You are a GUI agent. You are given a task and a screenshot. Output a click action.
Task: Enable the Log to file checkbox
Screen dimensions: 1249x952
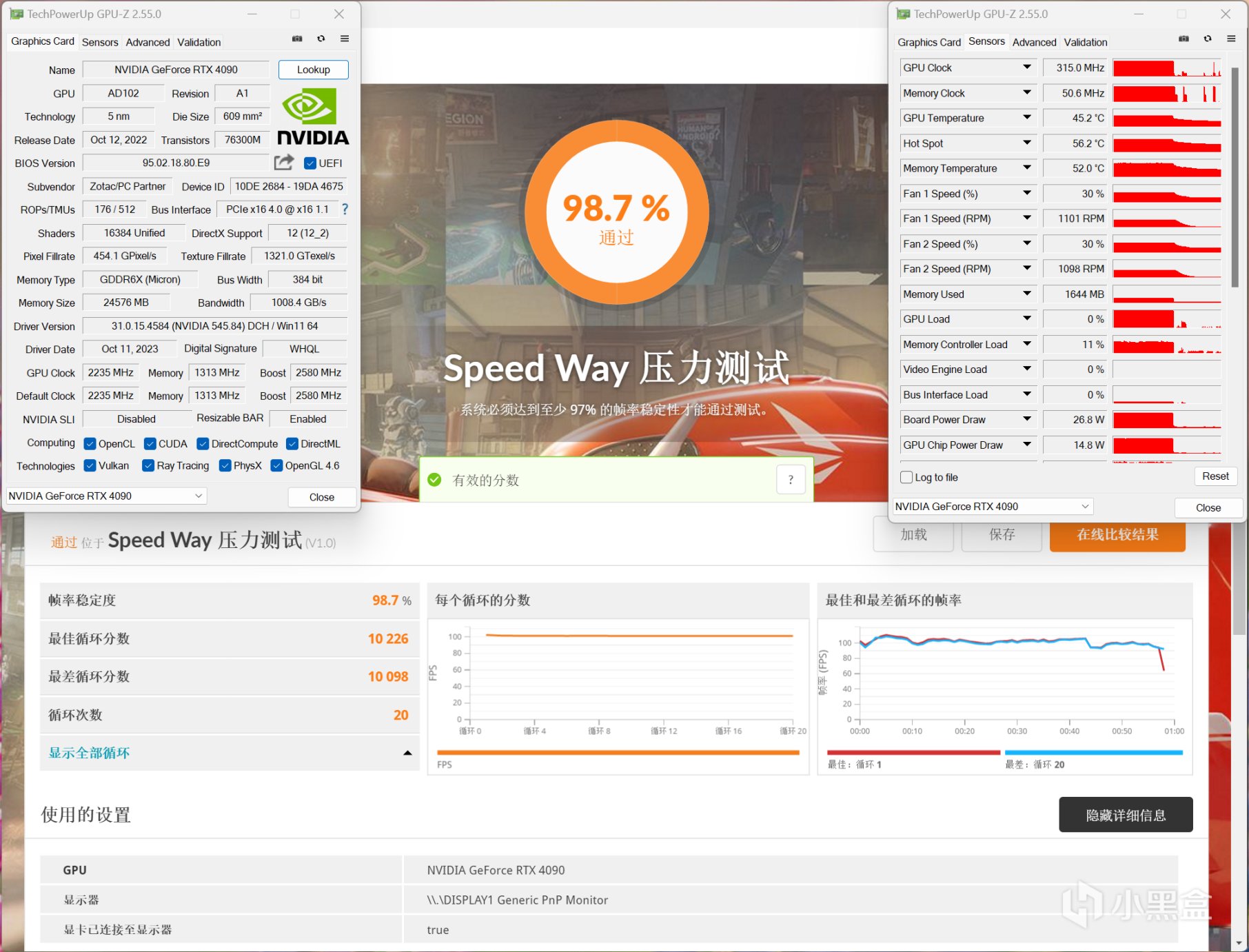pyautogui.click(x=906, y=478)
